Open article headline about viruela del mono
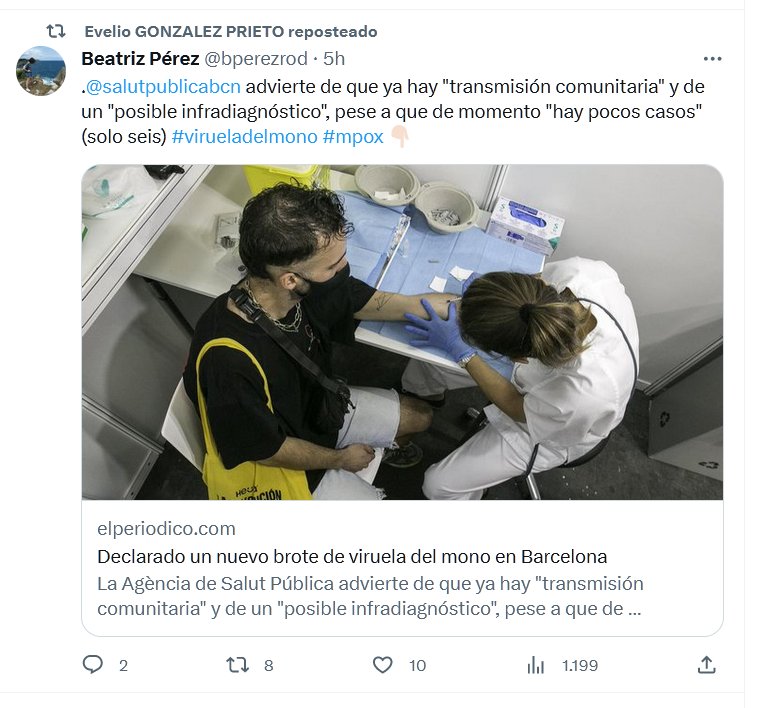 352,557
